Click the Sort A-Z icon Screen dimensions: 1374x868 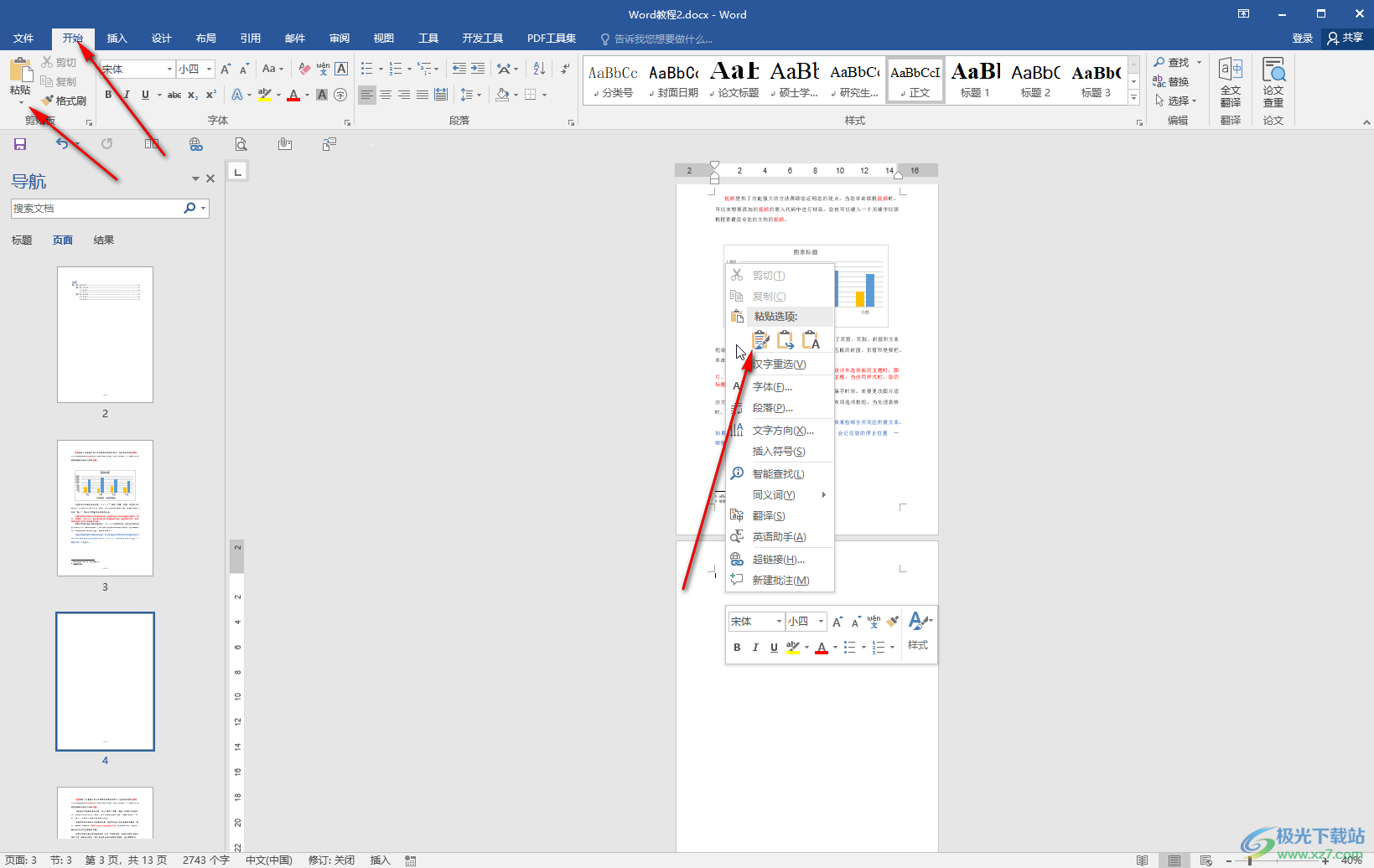pyautogui.click(x=539, y=69)
